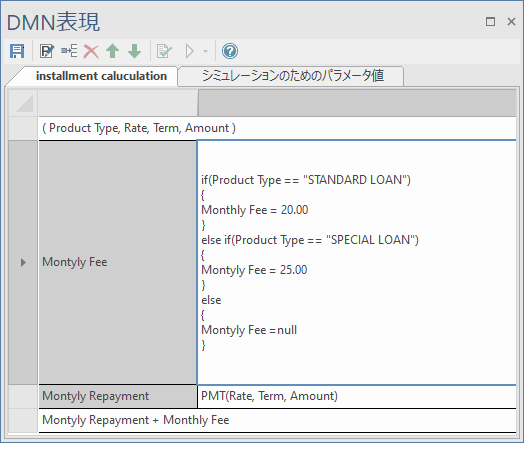Expand the Montyly Fee row arrow marker
The width and height of the screenshot is (525, 450).
click(x=23, y=262)
